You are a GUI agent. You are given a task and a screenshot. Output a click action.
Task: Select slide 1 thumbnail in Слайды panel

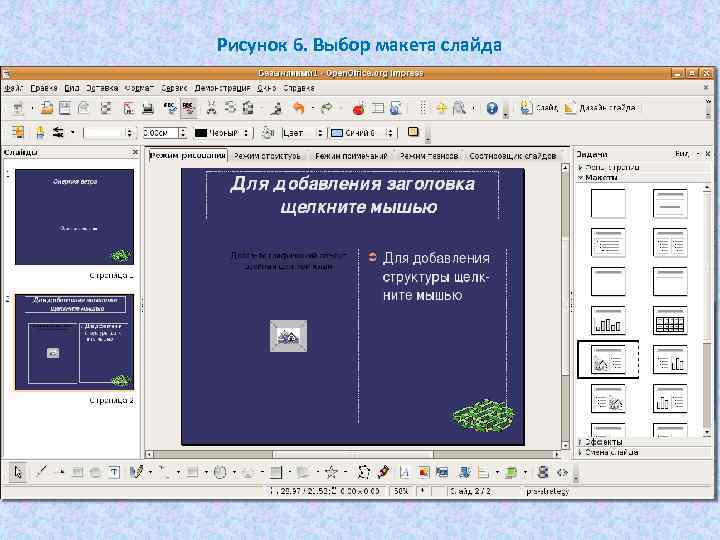[74, 217]
